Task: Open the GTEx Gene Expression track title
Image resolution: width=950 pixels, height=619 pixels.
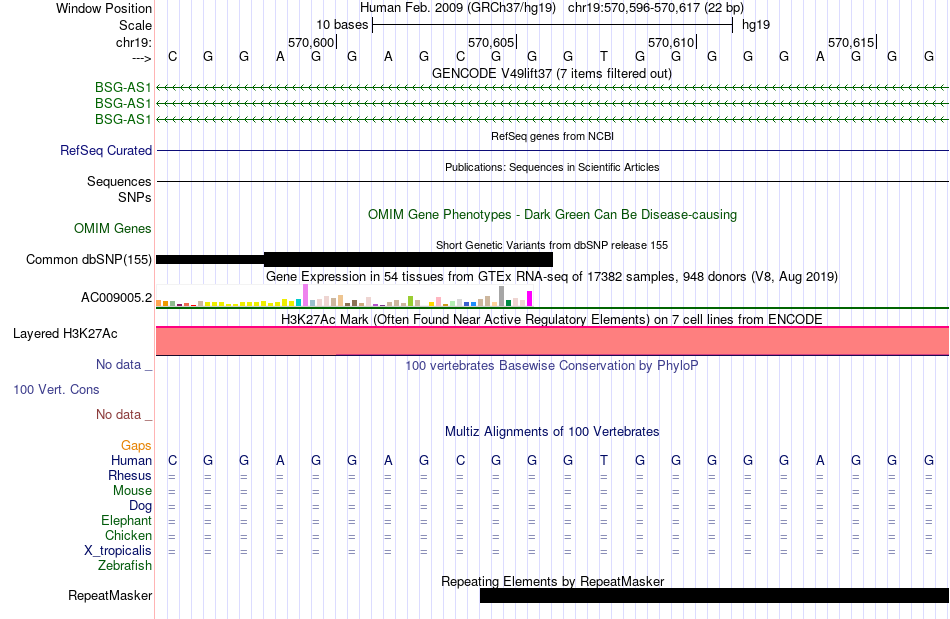Action: pyautogui.click(x=552, y=277)
